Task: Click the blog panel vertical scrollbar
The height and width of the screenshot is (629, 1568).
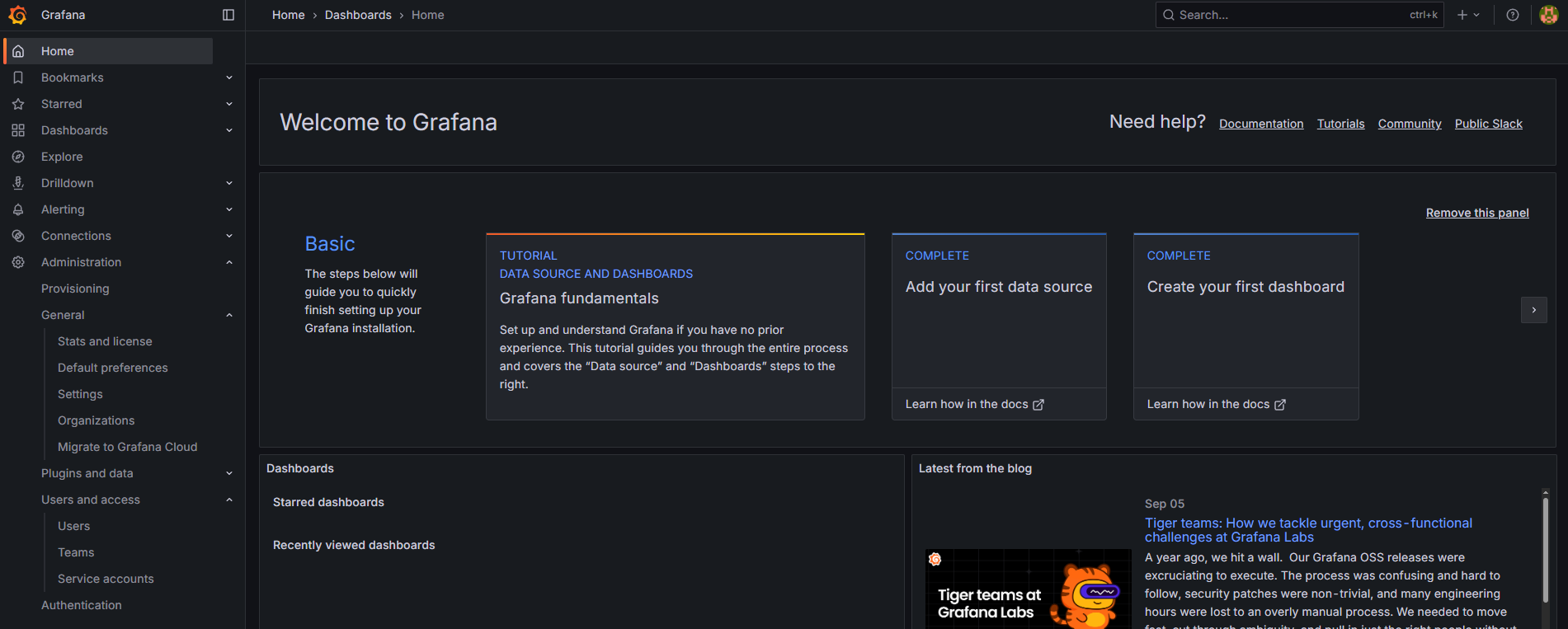Action: (1546, 548)
